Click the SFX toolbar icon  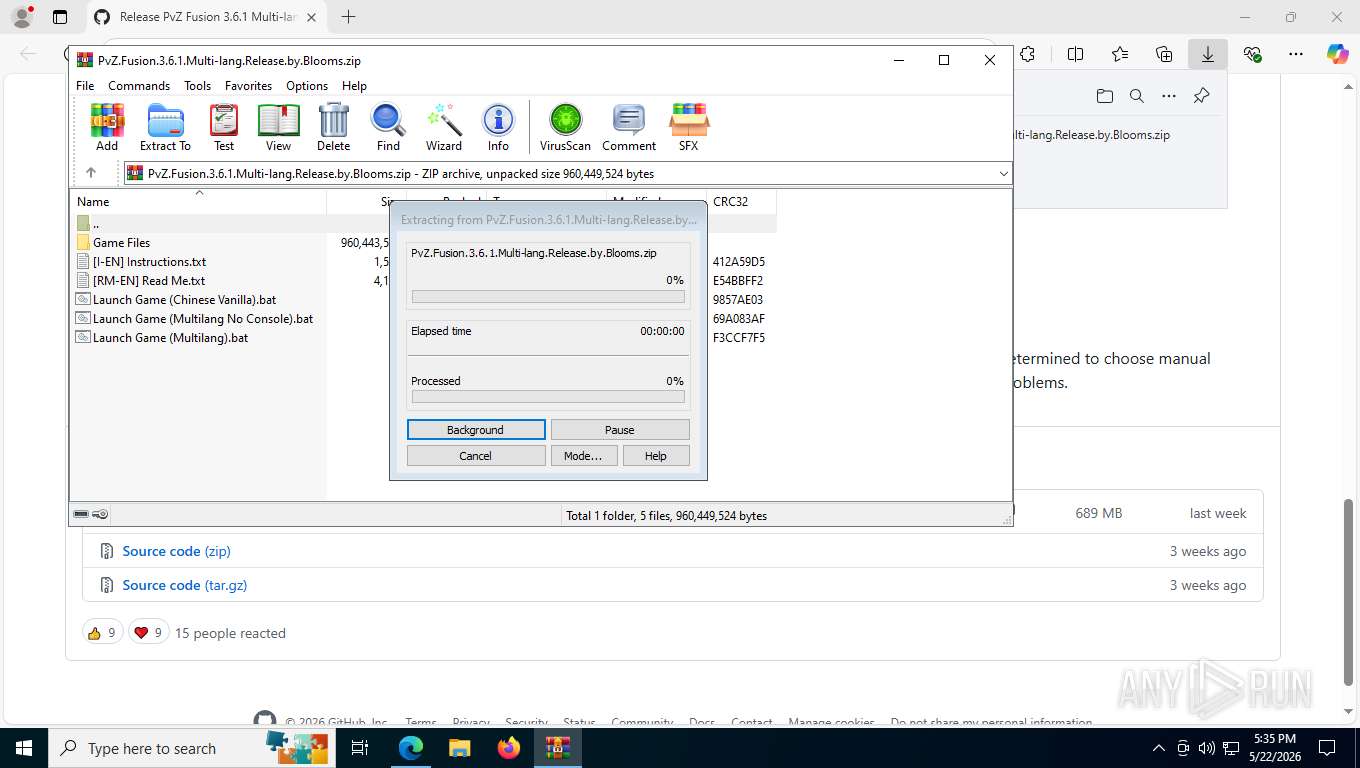[688, 127]
